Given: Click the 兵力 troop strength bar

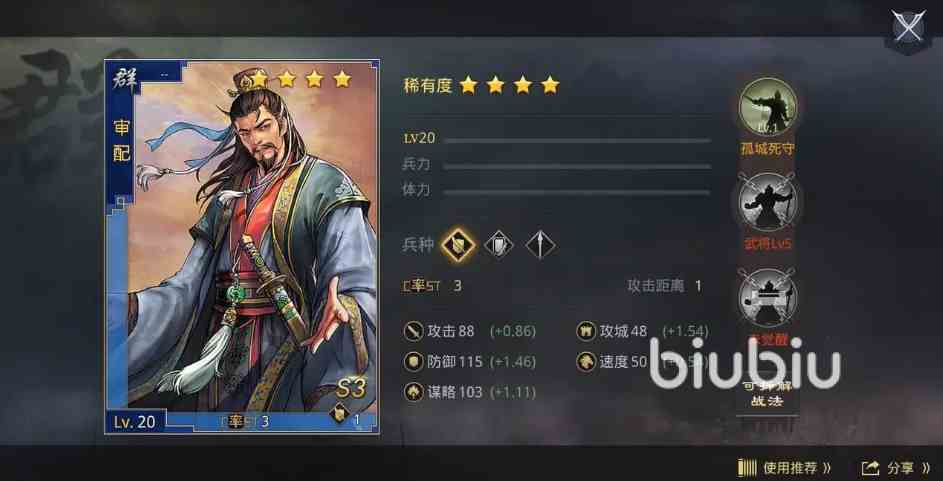Looking at the screenshot, I should click(x=577, y=166).
